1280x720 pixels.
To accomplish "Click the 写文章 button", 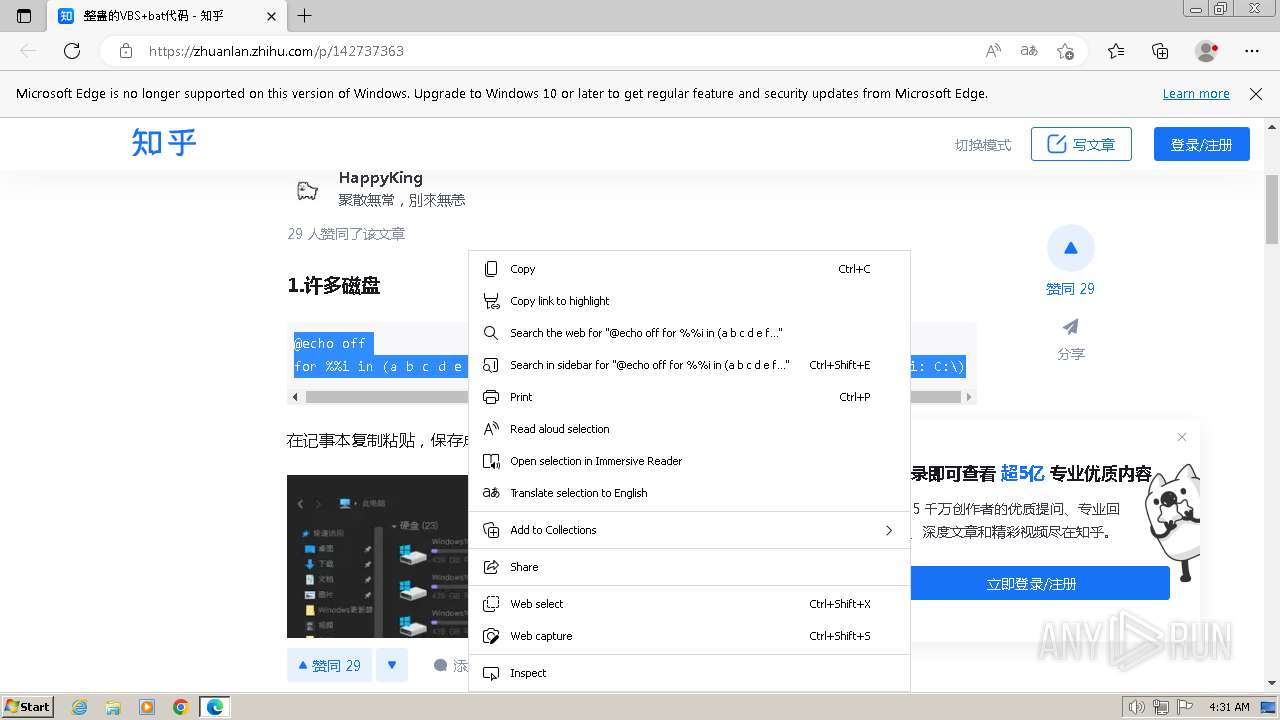I will click(x=1081, y=144).
